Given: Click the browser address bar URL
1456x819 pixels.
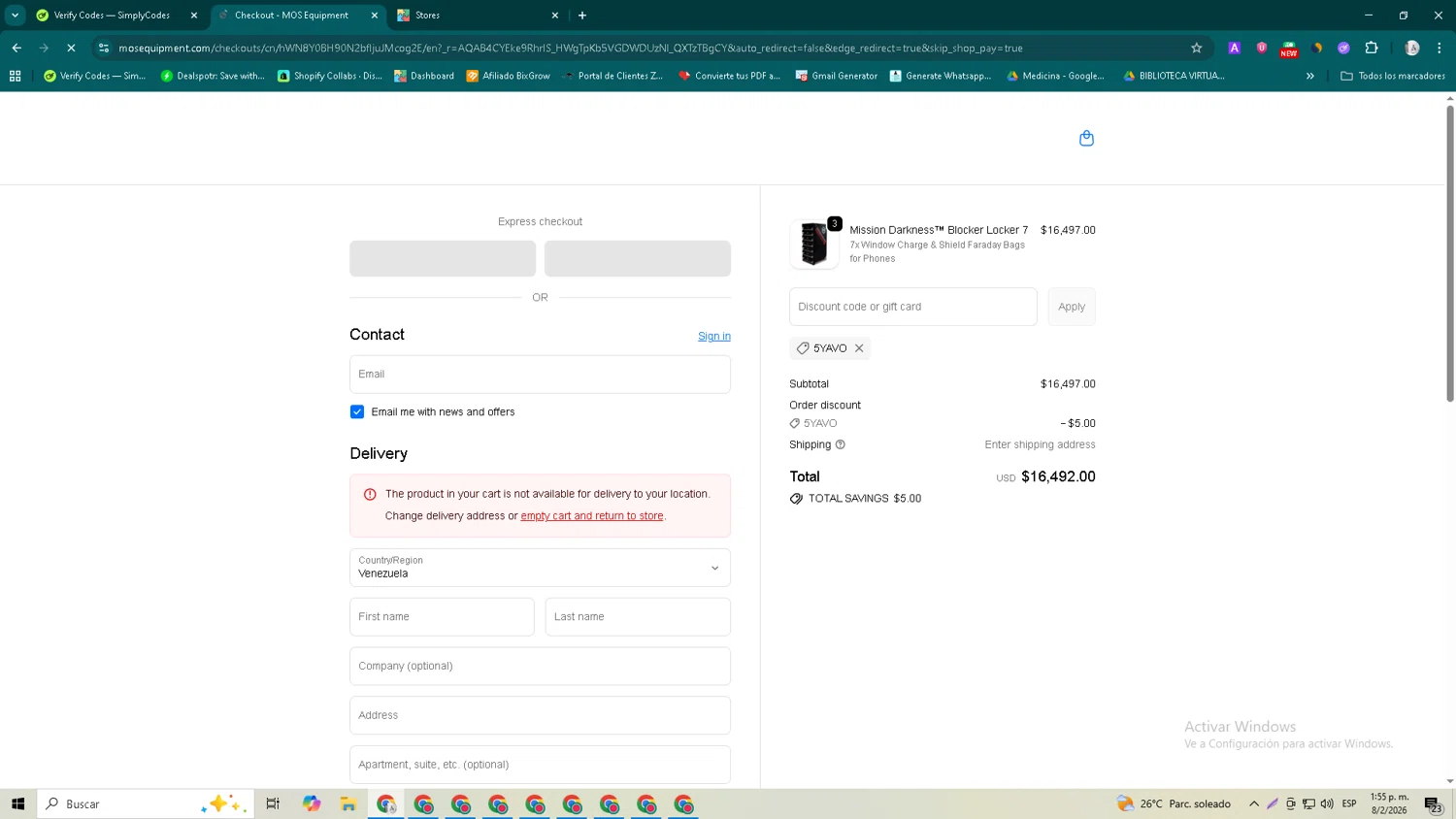Looking at the screenshot, I should pos(570,48).
